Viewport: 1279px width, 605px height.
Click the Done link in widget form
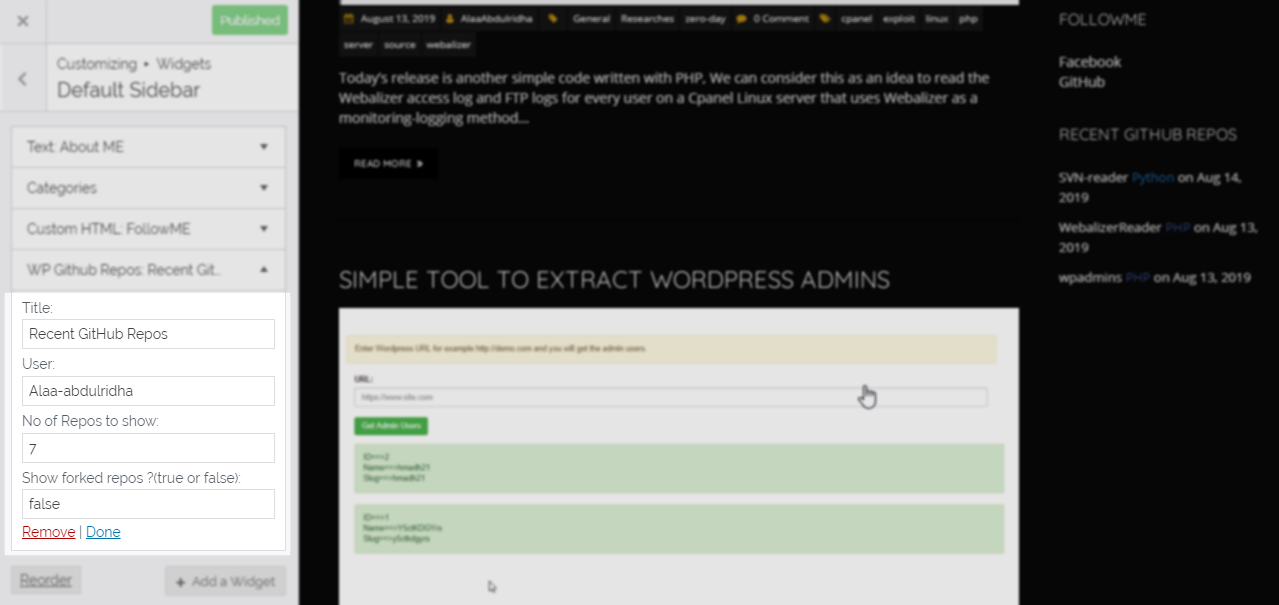click(103, 532)
